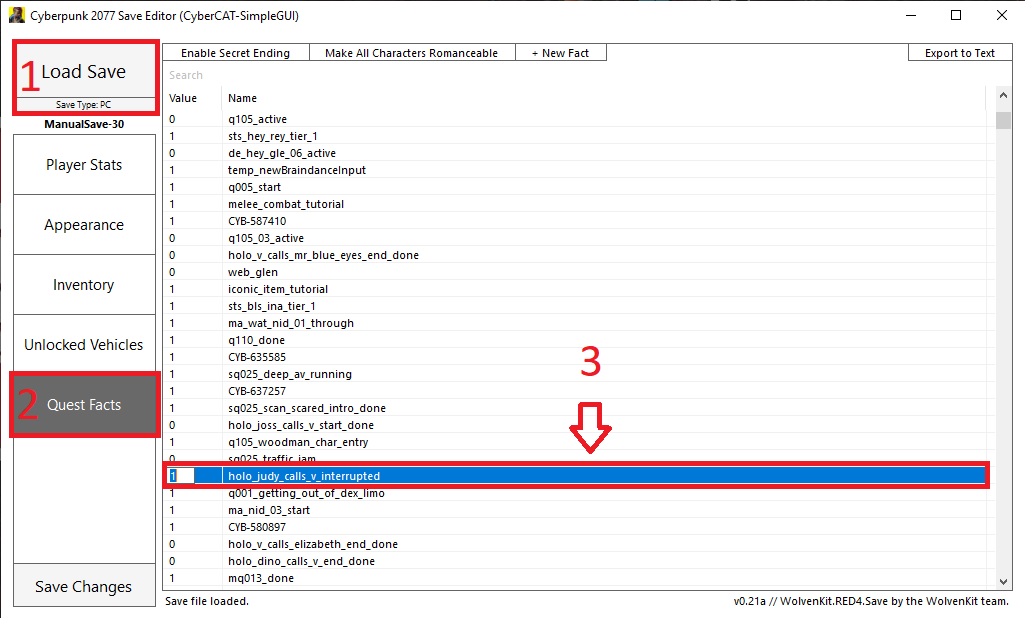Open the Appearance tab
This screenshot has width=1034, height=638.
[x=84, y=225]
